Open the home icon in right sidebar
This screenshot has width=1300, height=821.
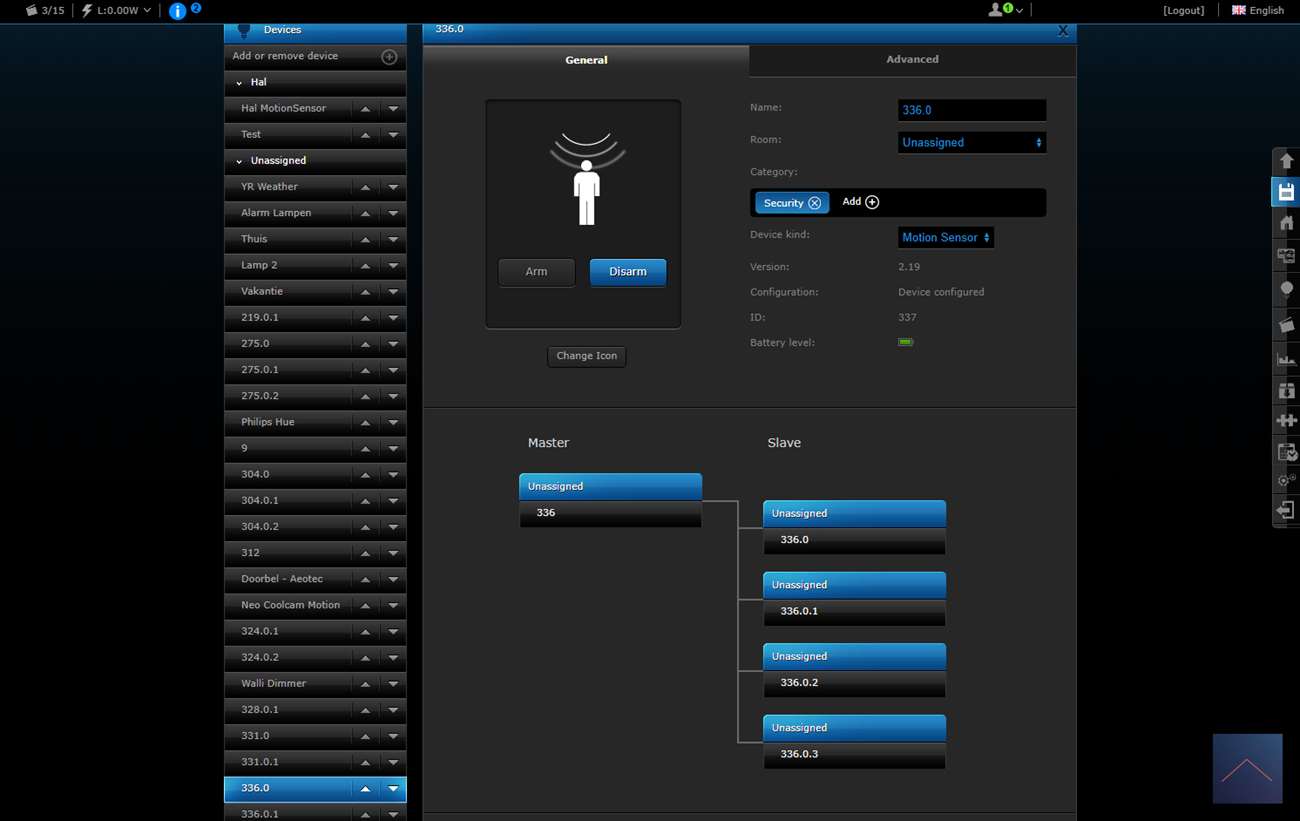coord(1286,223)
